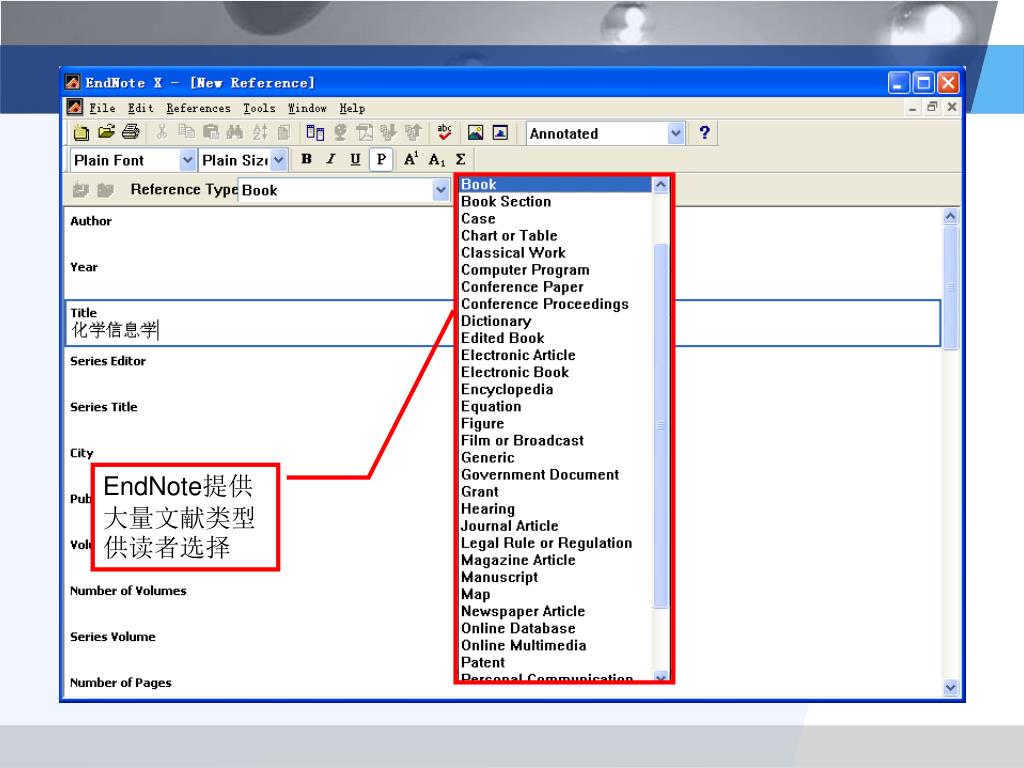Toggle Underline formatting
This screenshot has width=1024, height=768.
click(x=355, y=159)
